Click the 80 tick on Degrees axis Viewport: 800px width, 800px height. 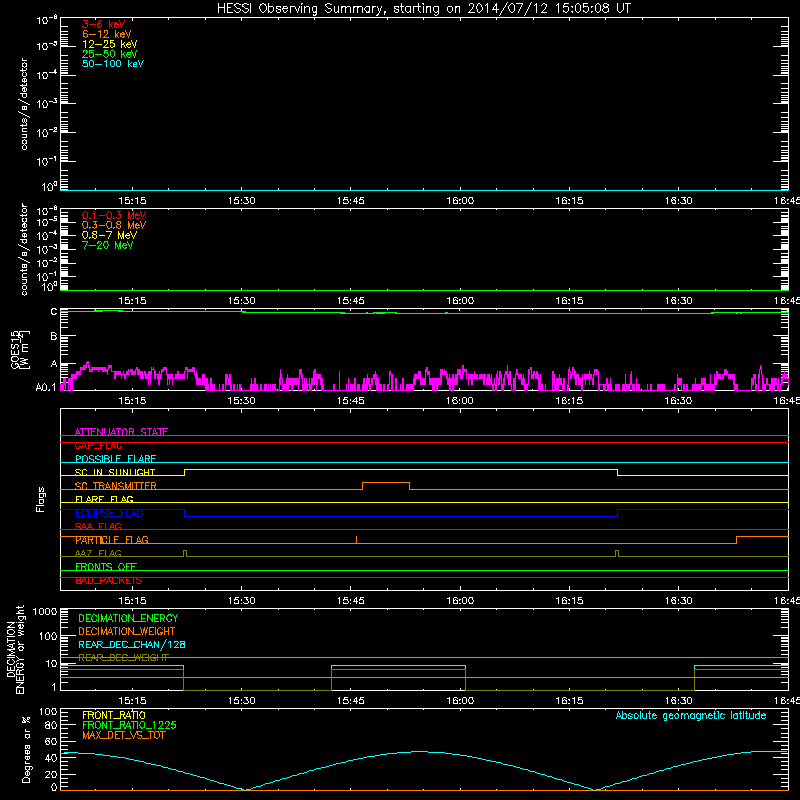(x=51, y=726)
